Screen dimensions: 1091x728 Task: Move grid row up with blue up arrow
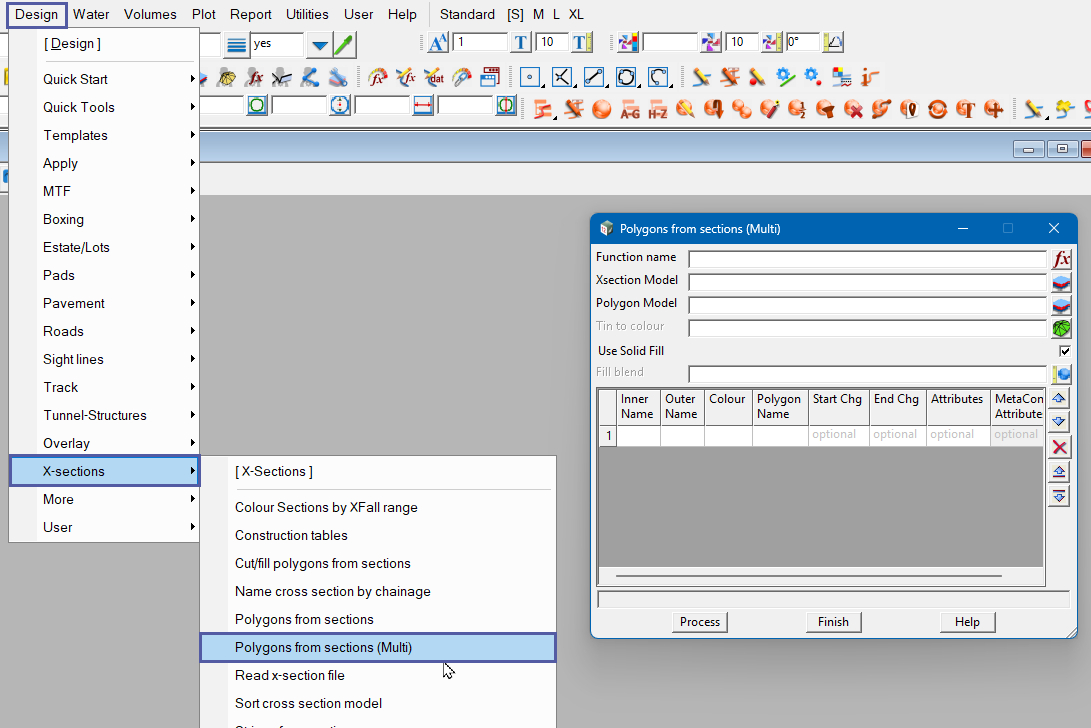click(1060, 398)
